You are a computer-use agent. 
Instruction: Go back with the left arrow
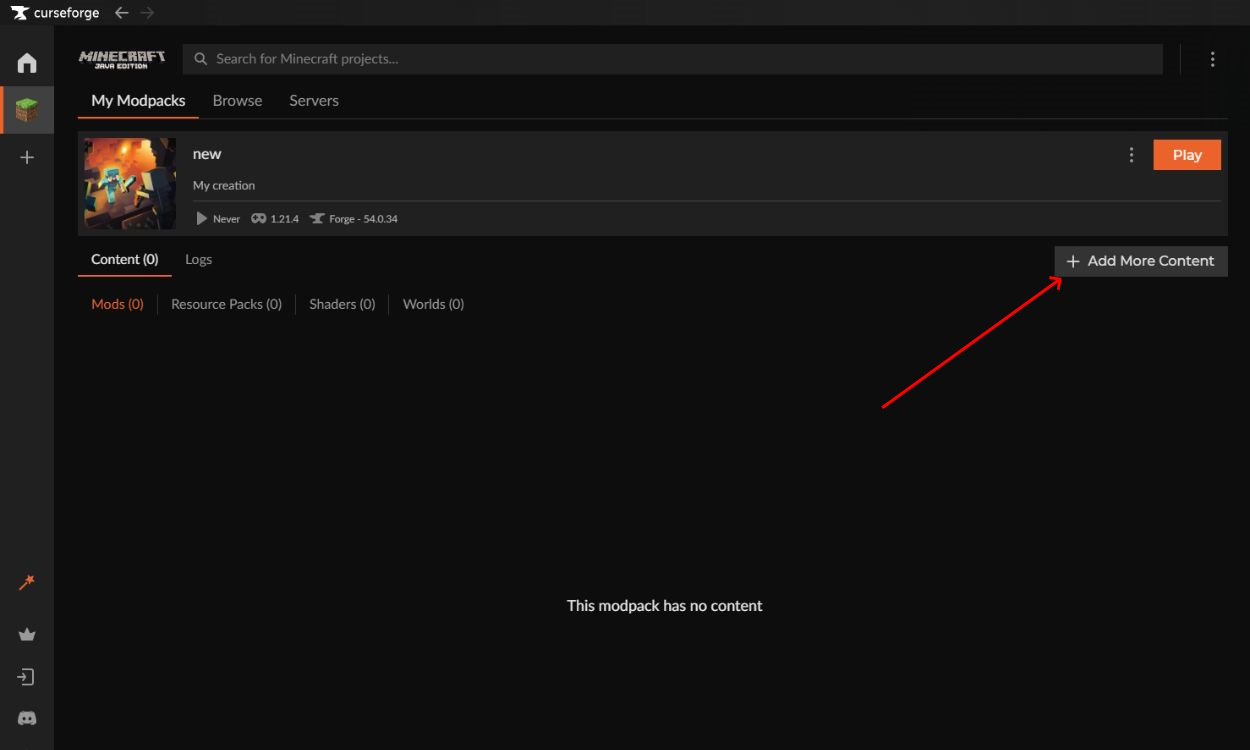click(122, 13)
